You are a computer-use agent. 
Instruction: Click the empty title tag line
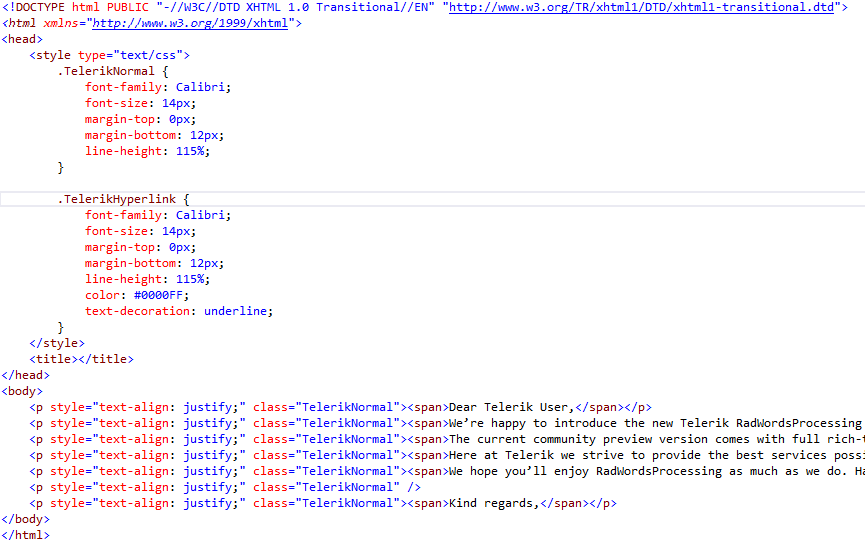click(82, 359)
